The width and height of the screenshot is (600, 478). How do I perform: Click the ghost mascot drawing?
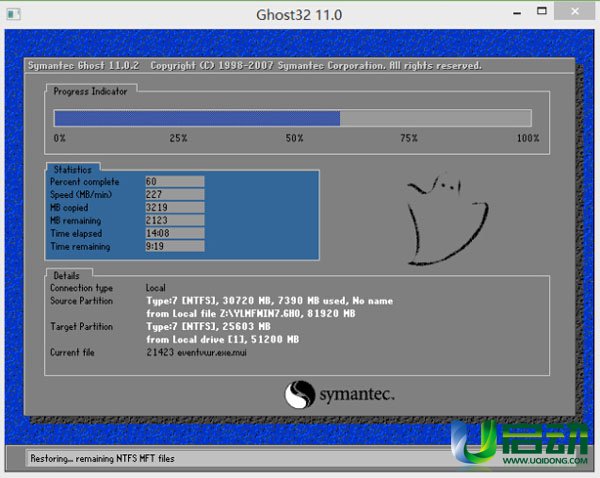[447, 220]
